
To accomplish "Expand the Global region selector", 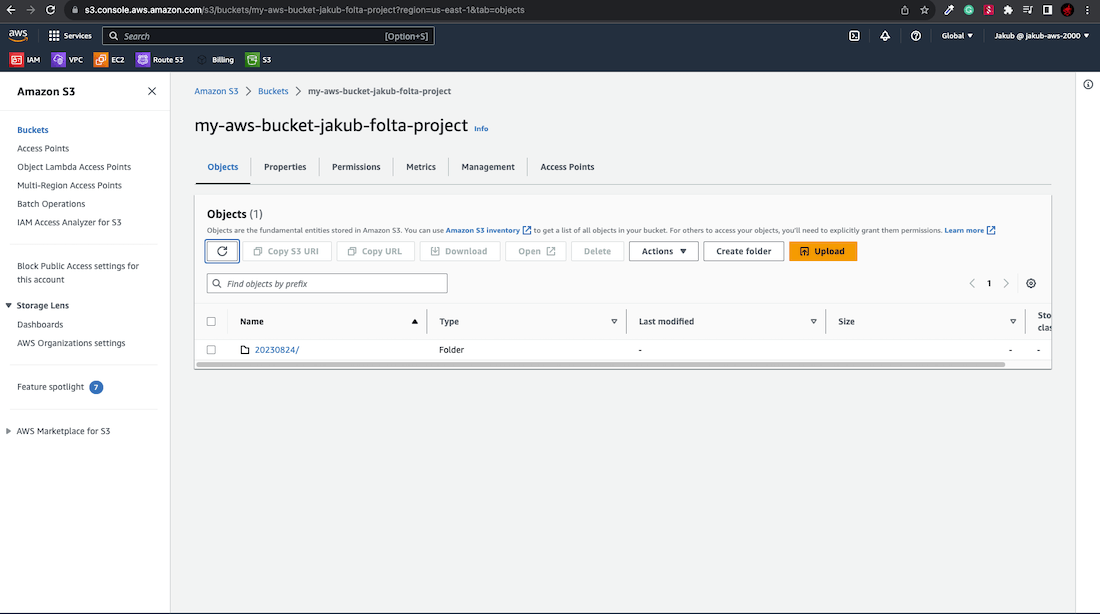I will tap(957, 36).
